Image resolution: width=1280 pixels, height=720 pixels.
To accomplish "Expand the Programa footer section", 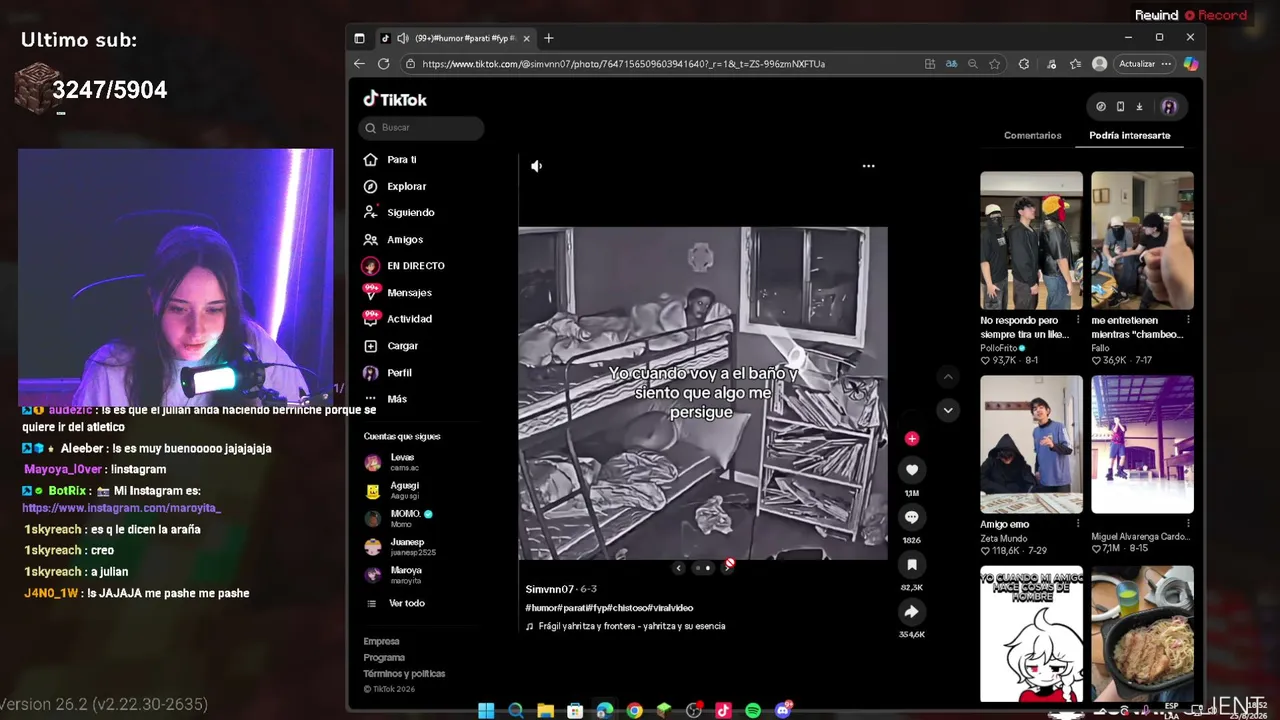I will click(x=384, y=658).
